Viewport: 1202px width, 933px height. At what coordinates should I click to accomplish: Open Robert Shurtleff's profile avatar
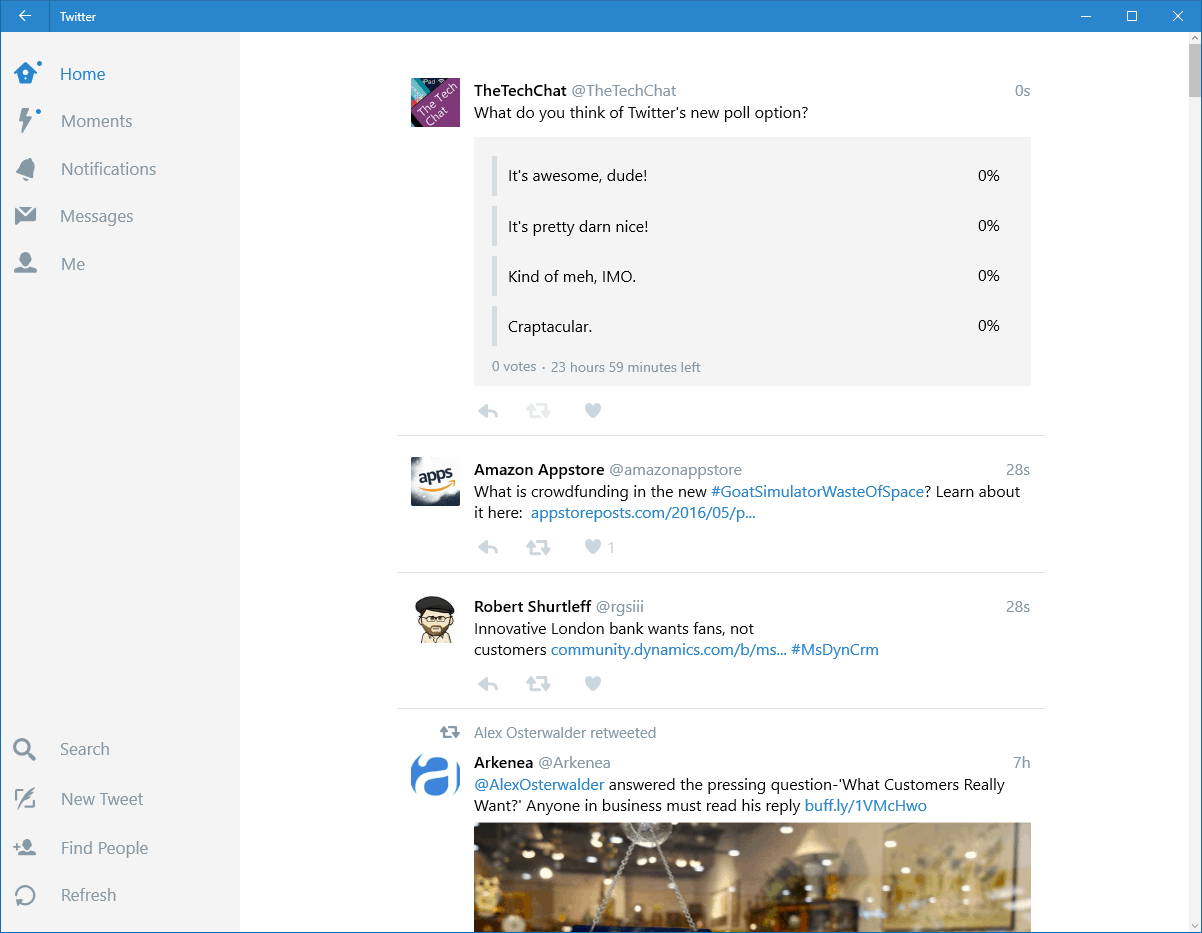[x=435, y=618]
